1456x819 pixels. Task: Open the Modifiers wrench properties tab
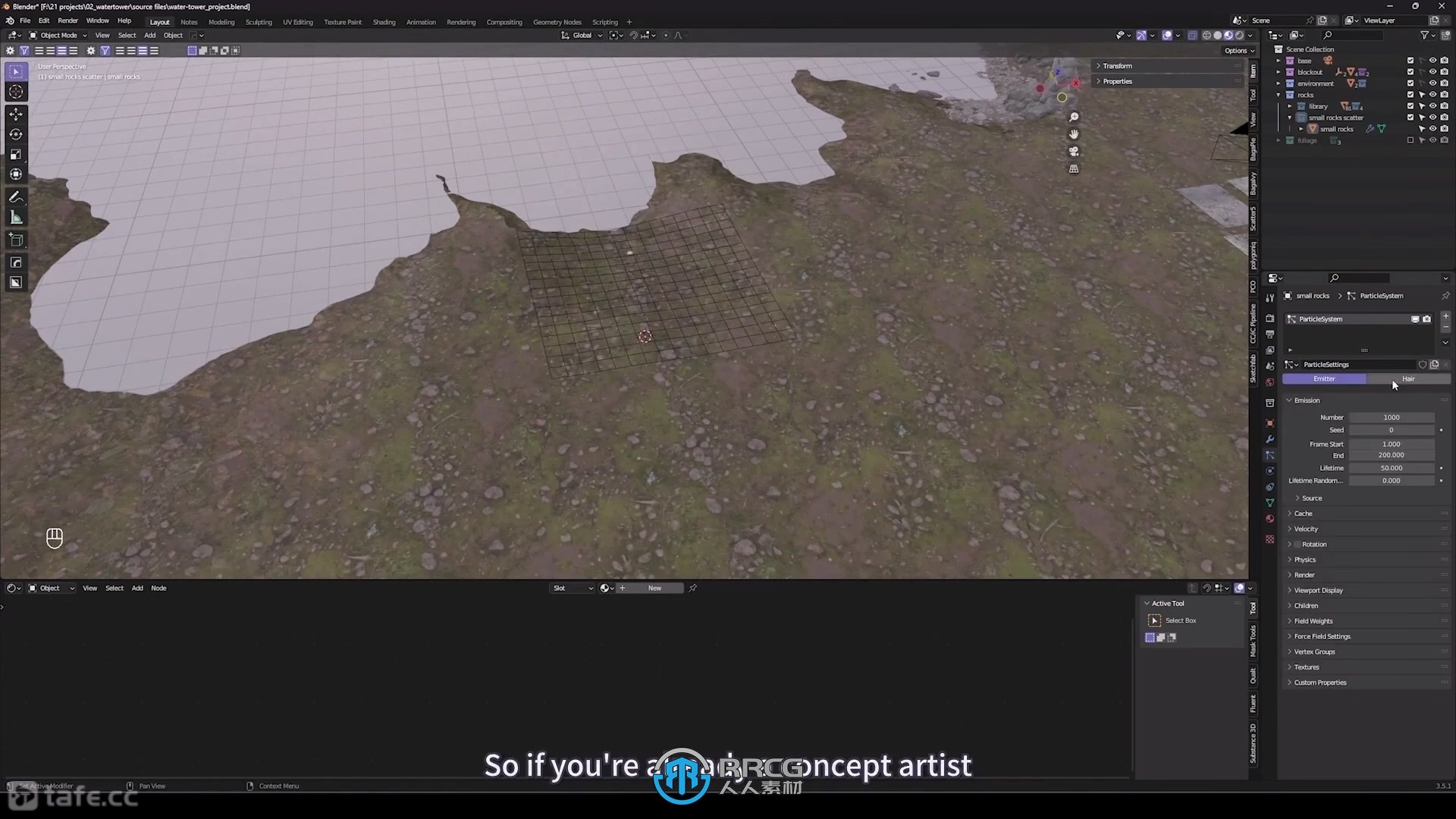[x=1269, y=440]
